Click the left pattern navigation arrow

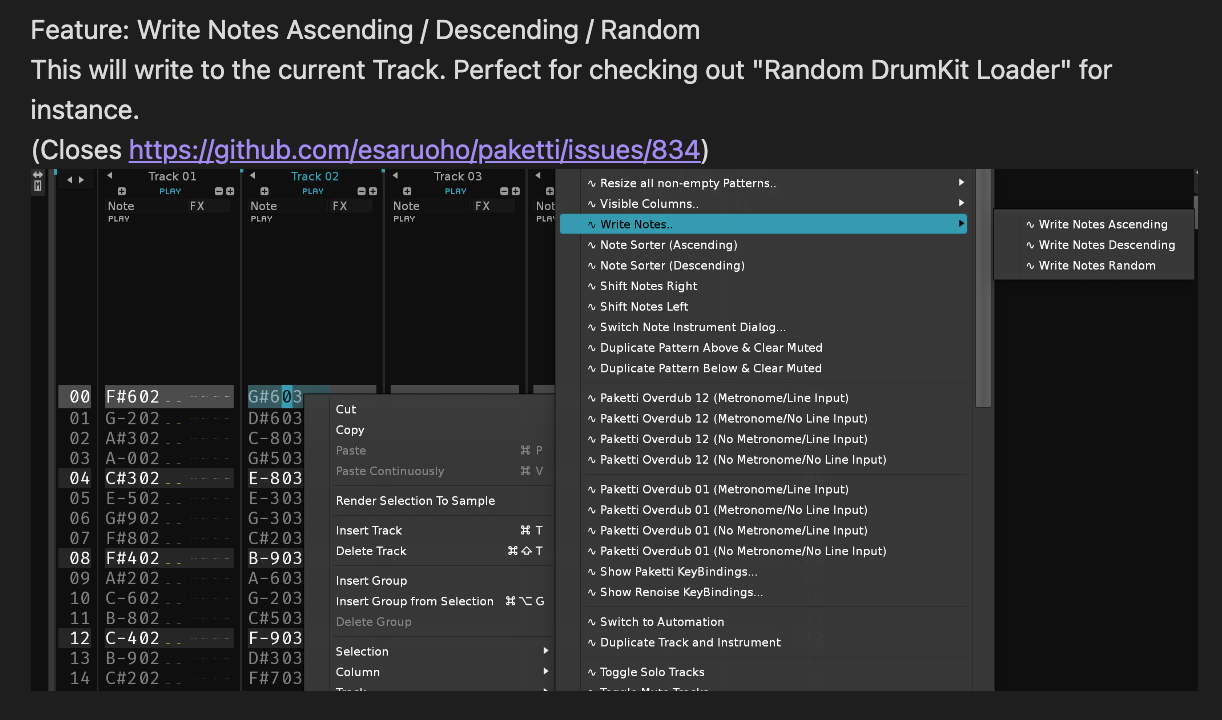[x=69, y=180]
